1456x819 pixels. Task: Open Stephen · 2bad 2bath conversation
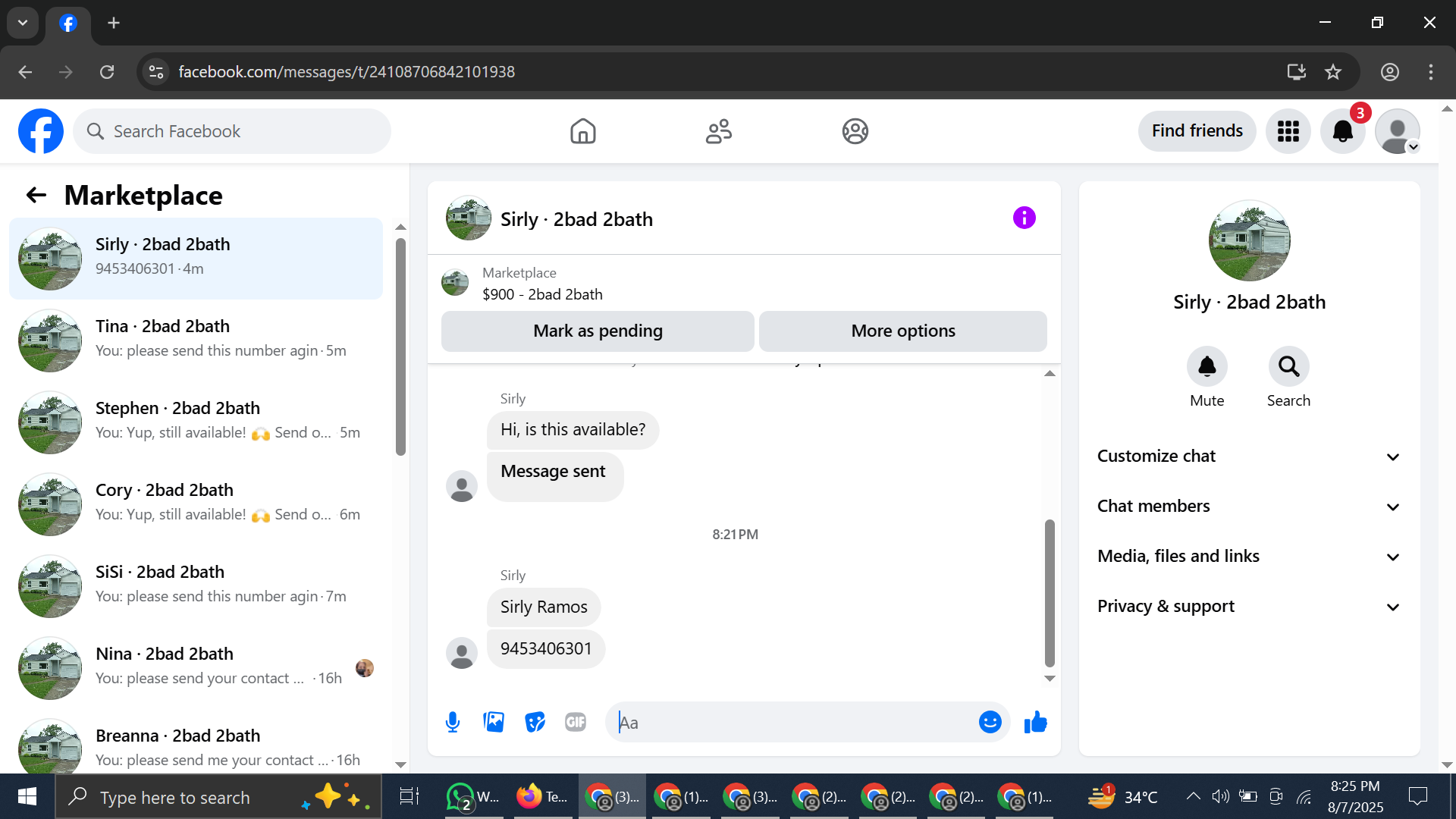point(196,422)
